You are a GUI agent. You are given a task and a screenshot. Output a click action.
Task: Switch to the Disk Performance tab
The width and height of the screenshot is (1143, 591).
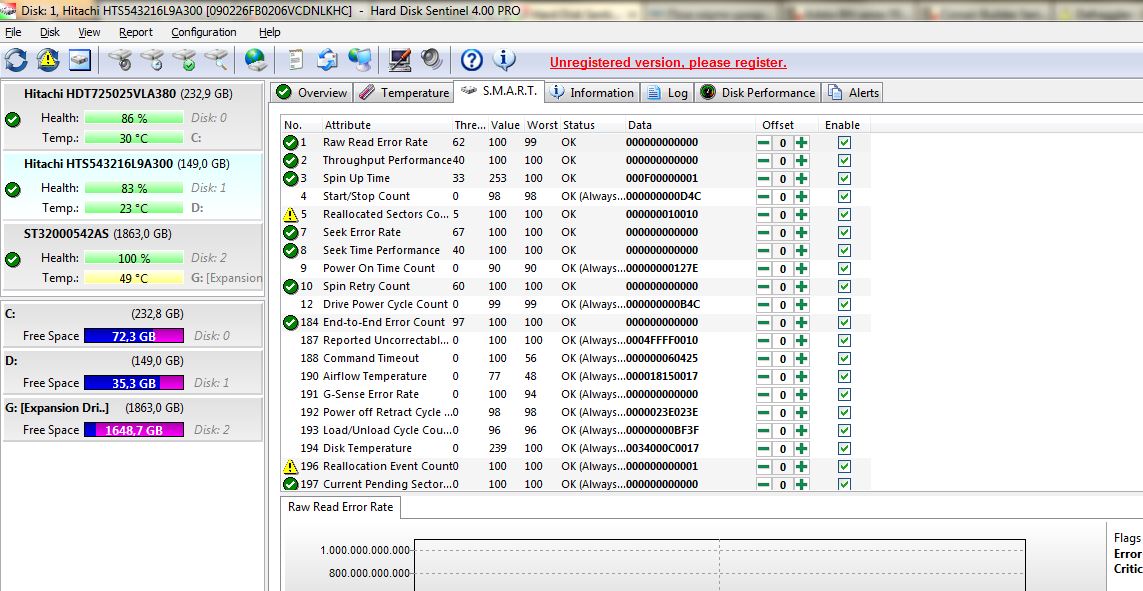click(x=759, y=93)
